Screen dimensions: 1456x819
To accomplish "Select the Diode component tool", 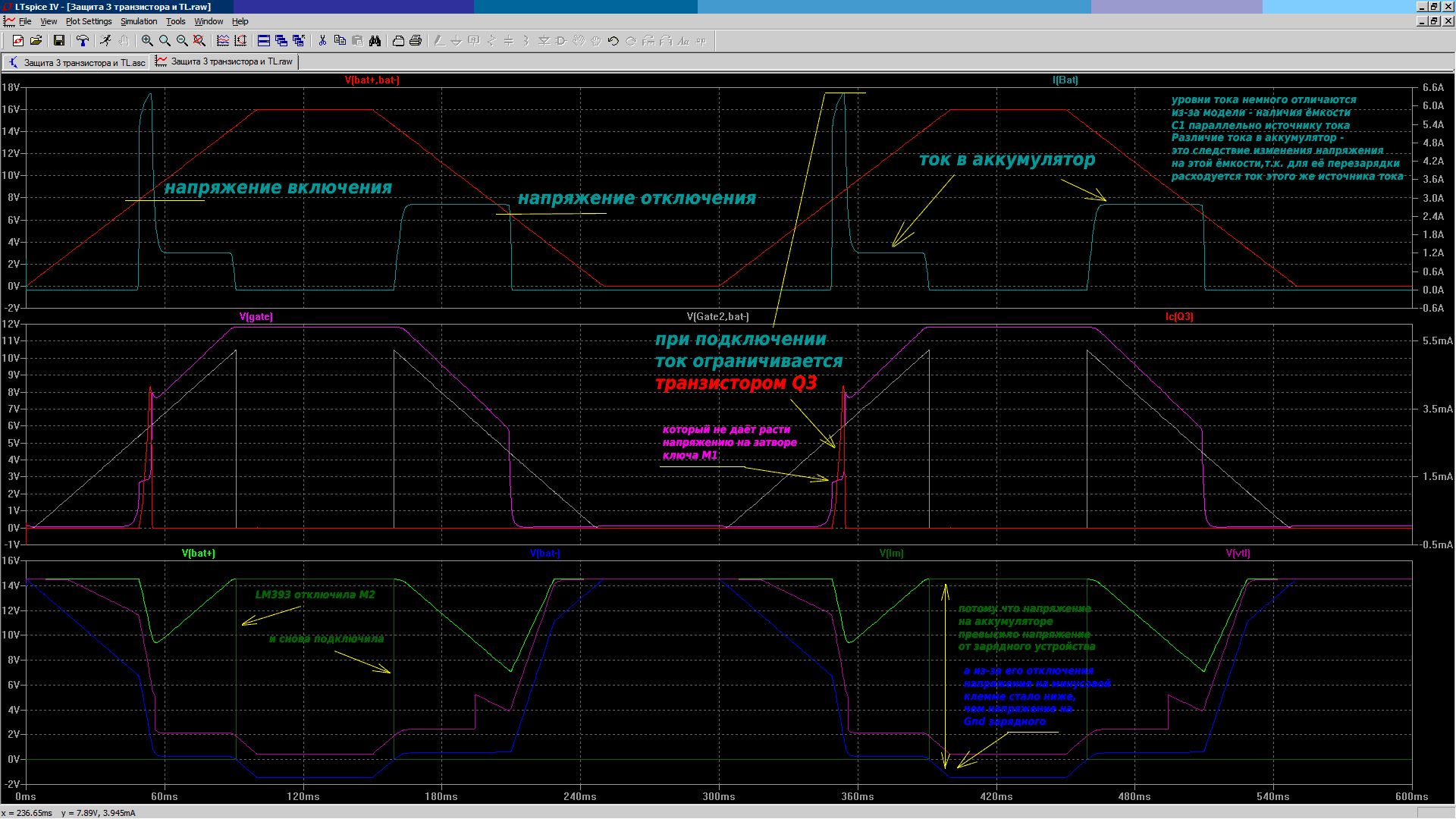I will [x=544, y=41].
